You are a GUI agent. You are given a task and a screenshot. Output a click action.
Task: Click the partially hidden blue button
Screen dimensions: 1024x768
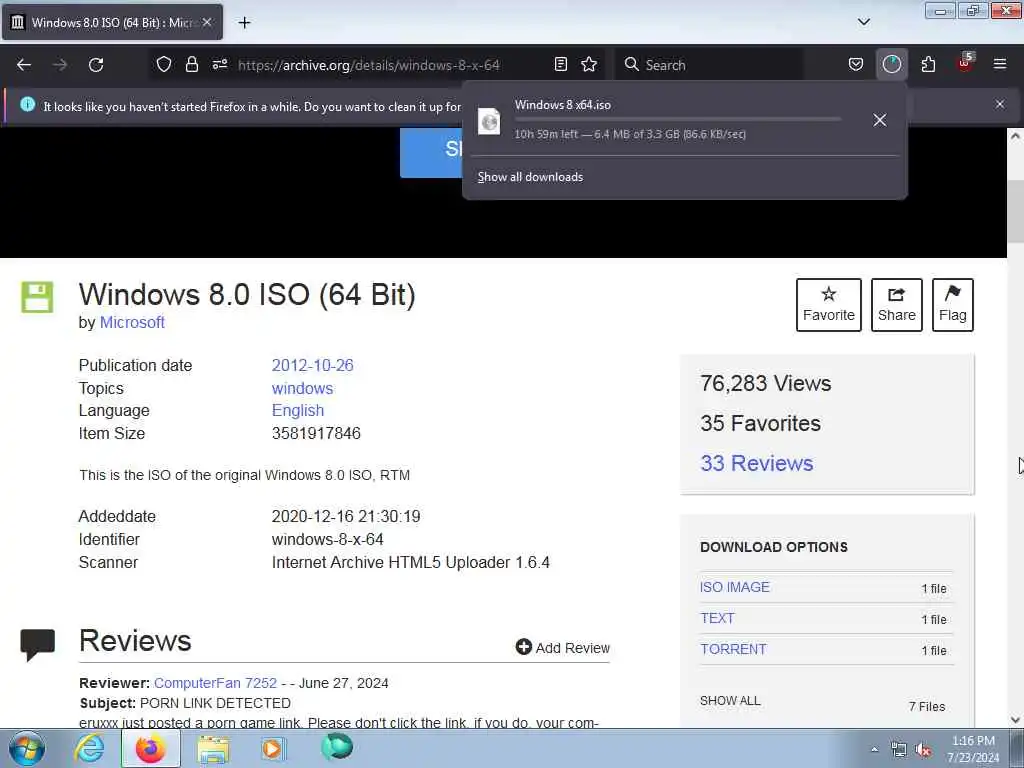pyautogui.click(x=431, y=153)
